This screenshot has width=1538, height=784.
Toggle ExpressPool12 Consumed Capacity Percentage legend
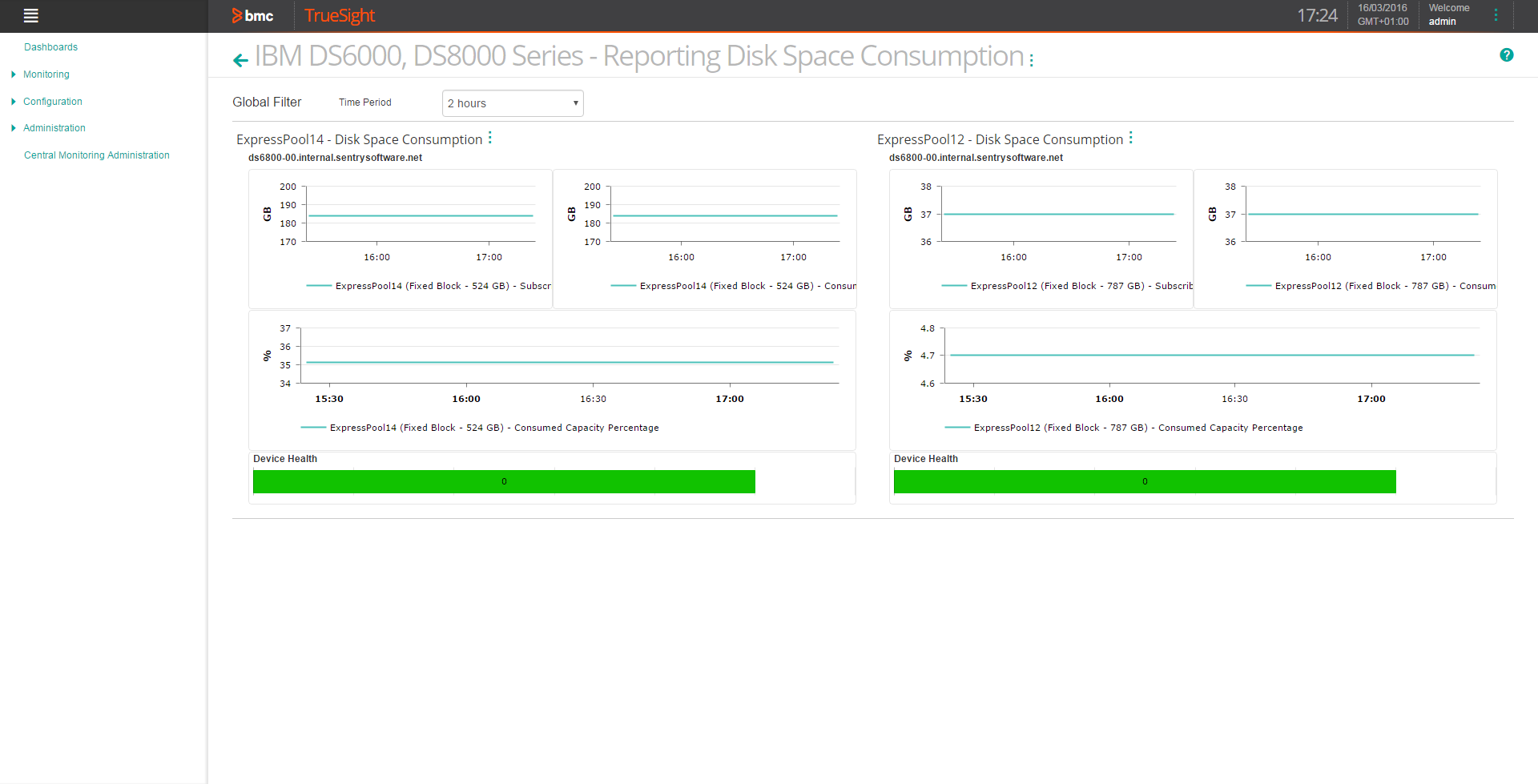pos(1124,428)
